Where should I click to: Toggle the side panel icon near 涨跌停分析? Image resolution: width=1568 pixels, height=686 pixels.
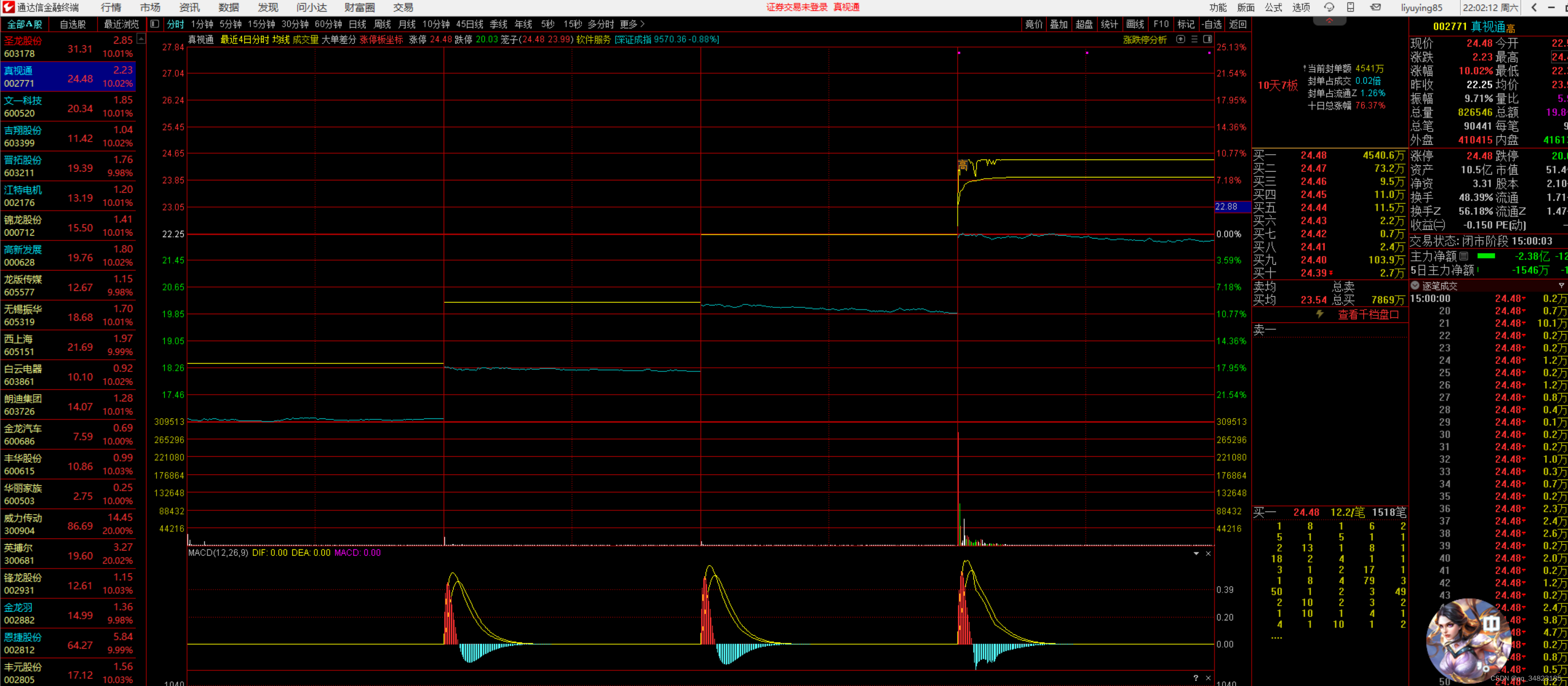[x=1207, y=39]
